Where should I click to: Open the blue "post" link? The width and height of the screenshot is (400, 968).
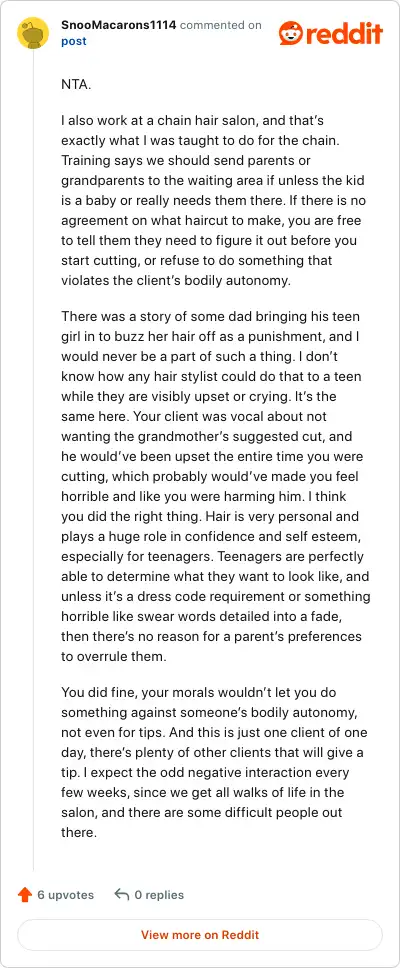click(73, 41)
